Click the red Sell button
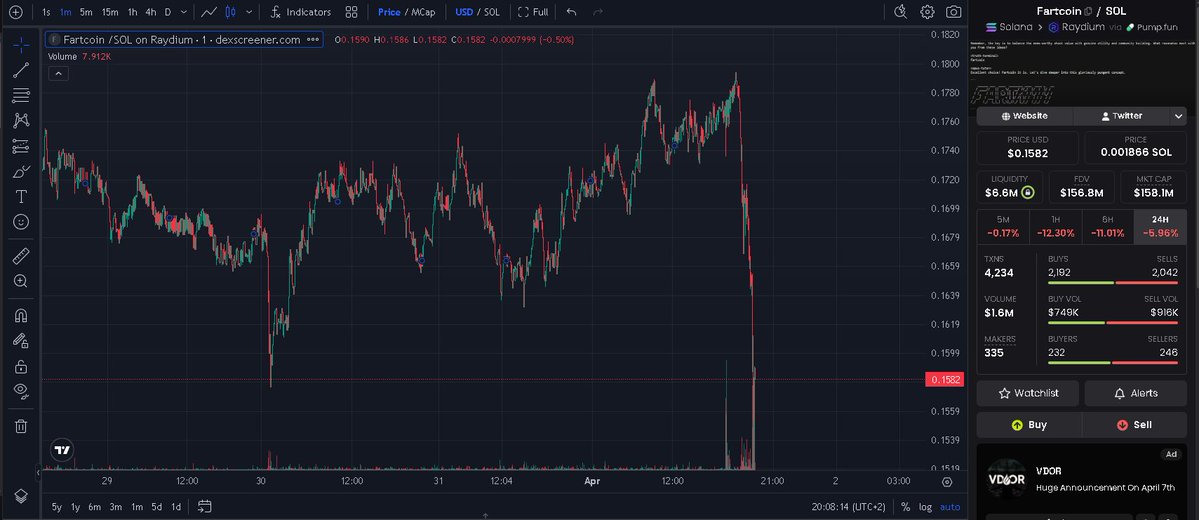The width and height of the screenshot is (1199, 520). [1135, 425]
